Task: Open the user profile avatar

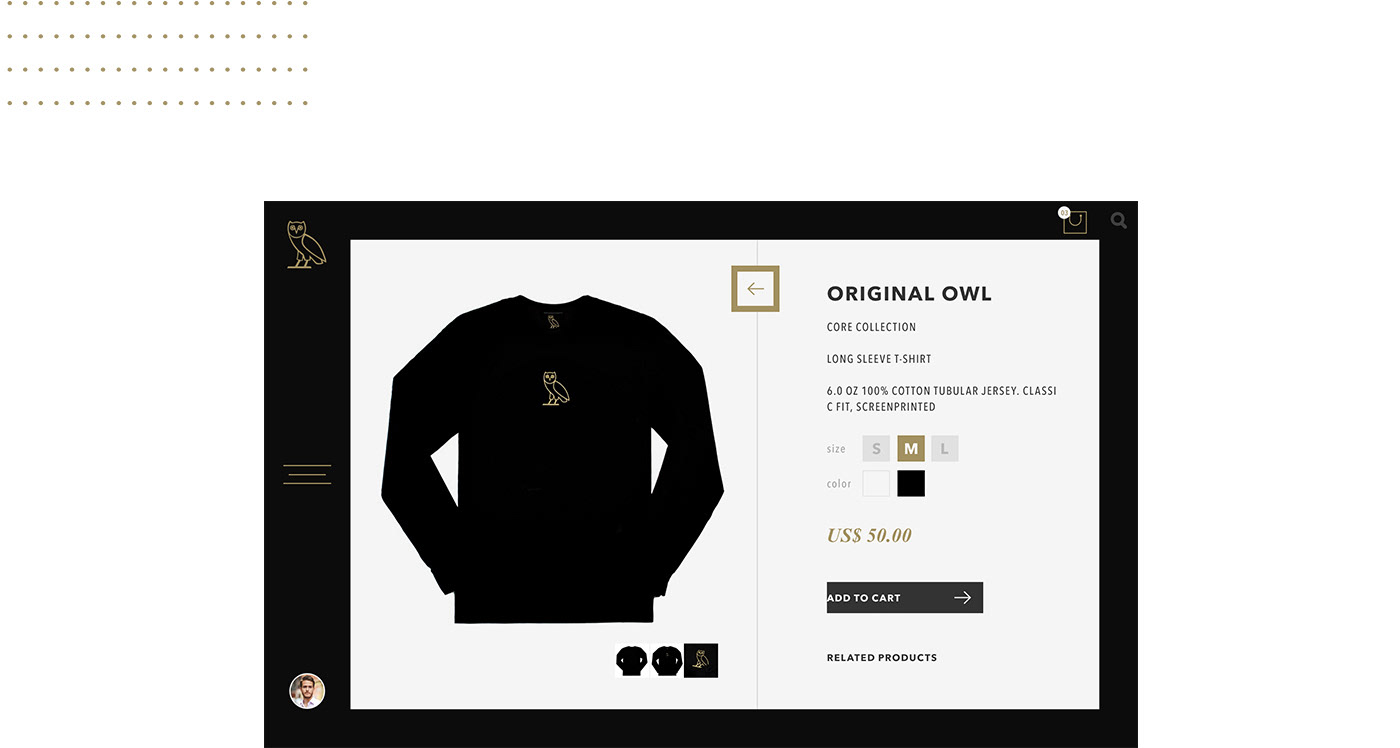Action: 307,691
